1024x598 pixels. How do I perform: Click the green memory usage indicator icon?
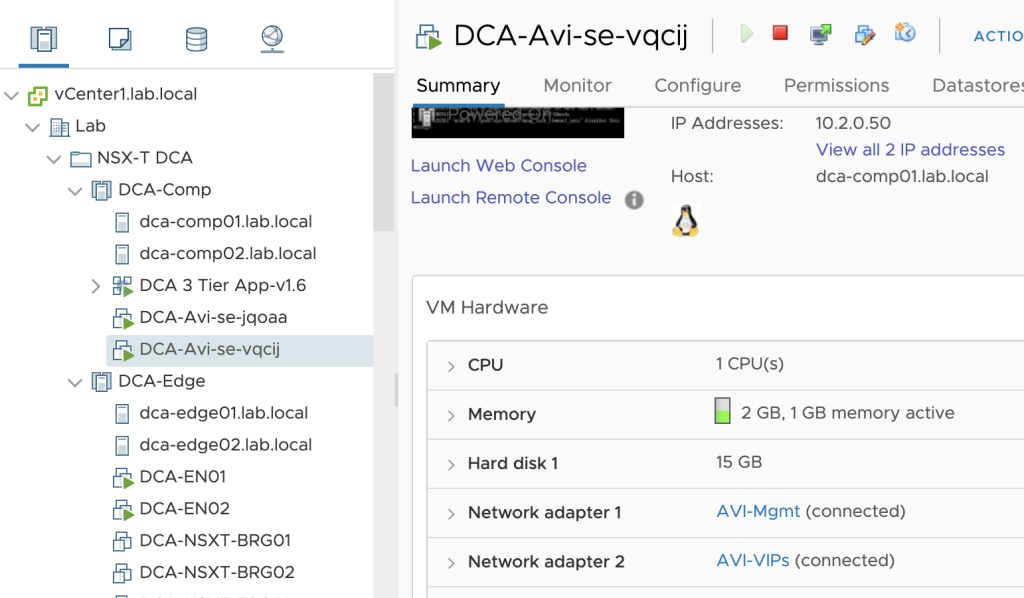722,411
